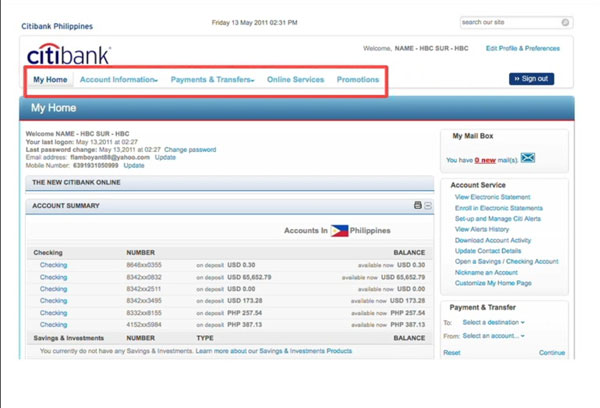Update the email address
This screenshot has height=408, width=600.
(165, 157)
